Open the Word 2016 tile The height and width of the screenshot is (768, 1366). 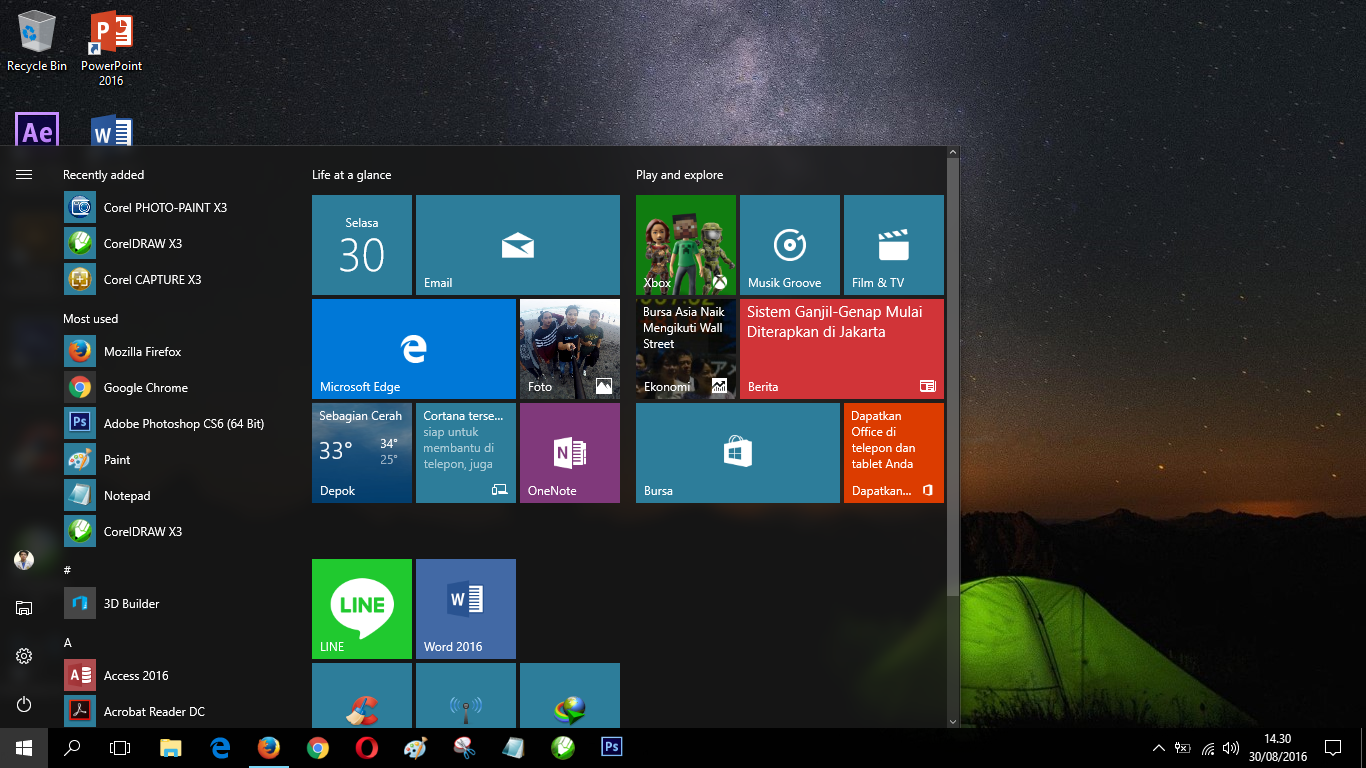tap(466, 609)
